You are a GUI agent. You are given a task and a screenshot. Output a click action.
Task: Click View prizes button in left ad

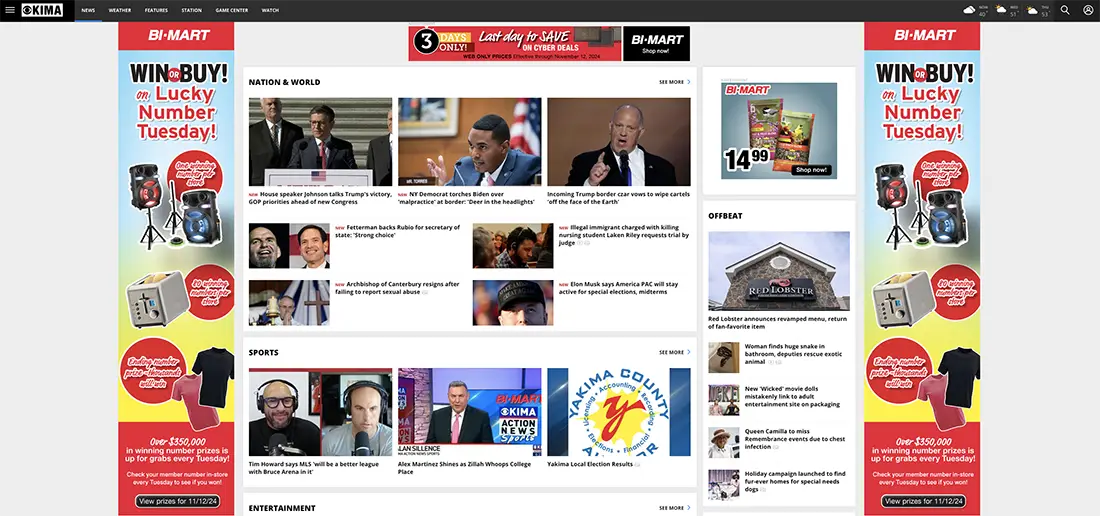pyautogui.click(x=177, y=501)
